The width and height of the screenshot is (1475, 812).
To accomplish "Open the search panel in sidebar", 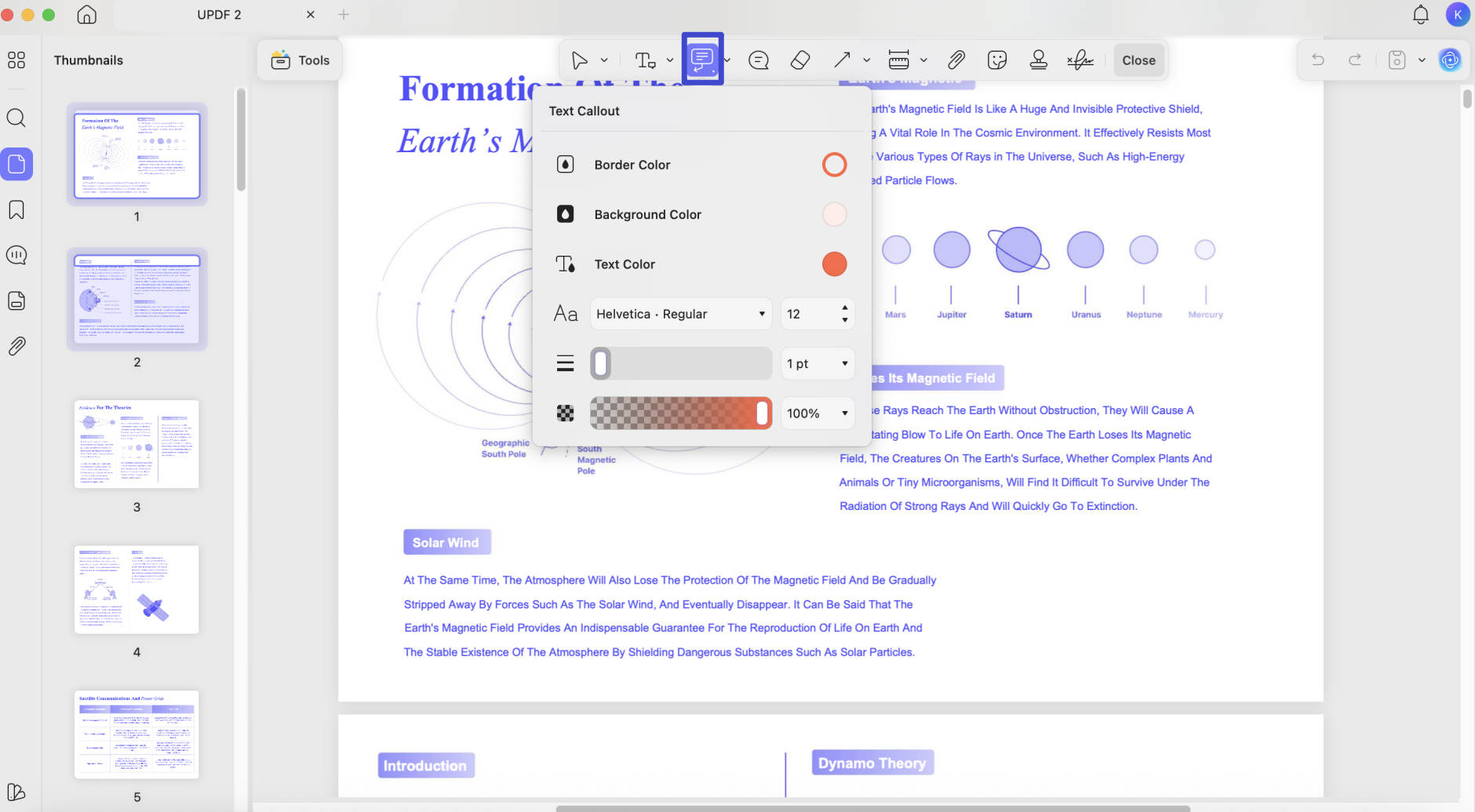I will click(x=16, y=118).
